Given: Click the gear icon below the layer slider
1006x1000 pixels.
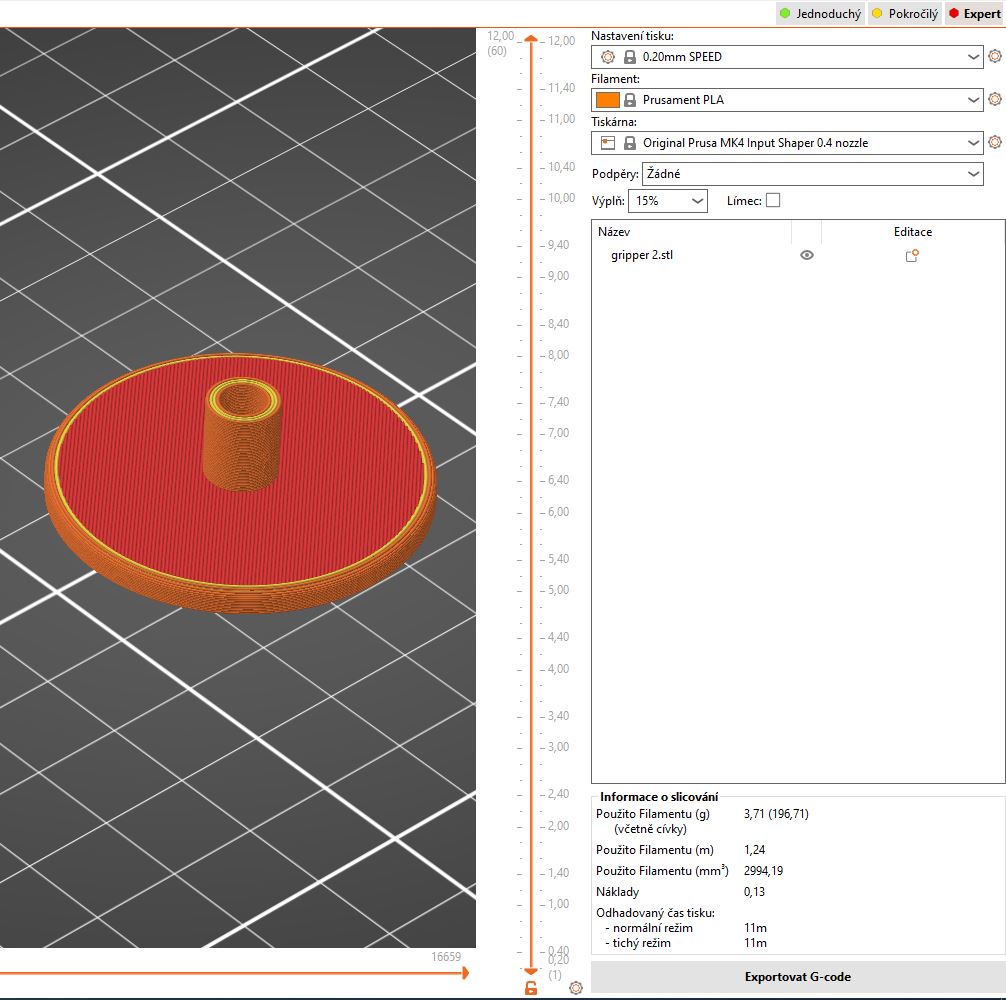Looking at the screenshot, I should [574, 987].
